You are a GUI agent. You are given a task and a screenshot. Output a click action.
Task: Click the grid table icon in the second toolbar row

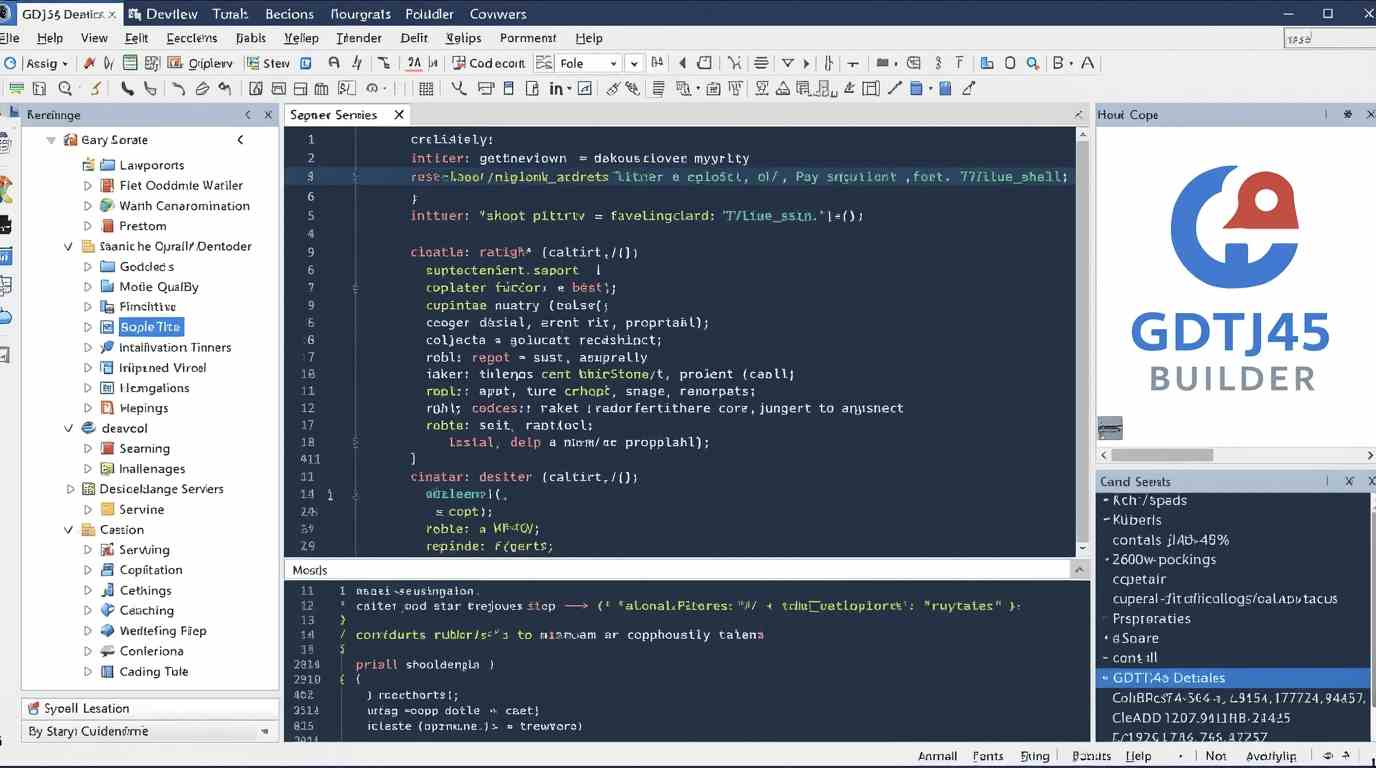click(x=426, y=89)
